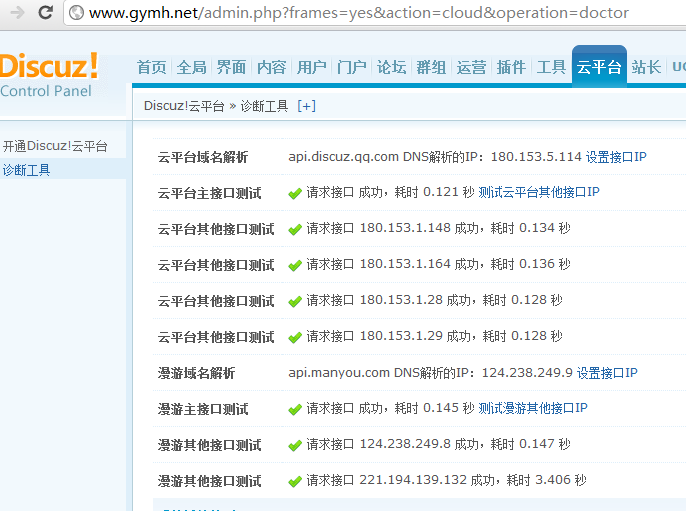The width and height of the screenshot is (686, 511).
Task: Open the 内容 menu tab
Action: pos(272,67)
